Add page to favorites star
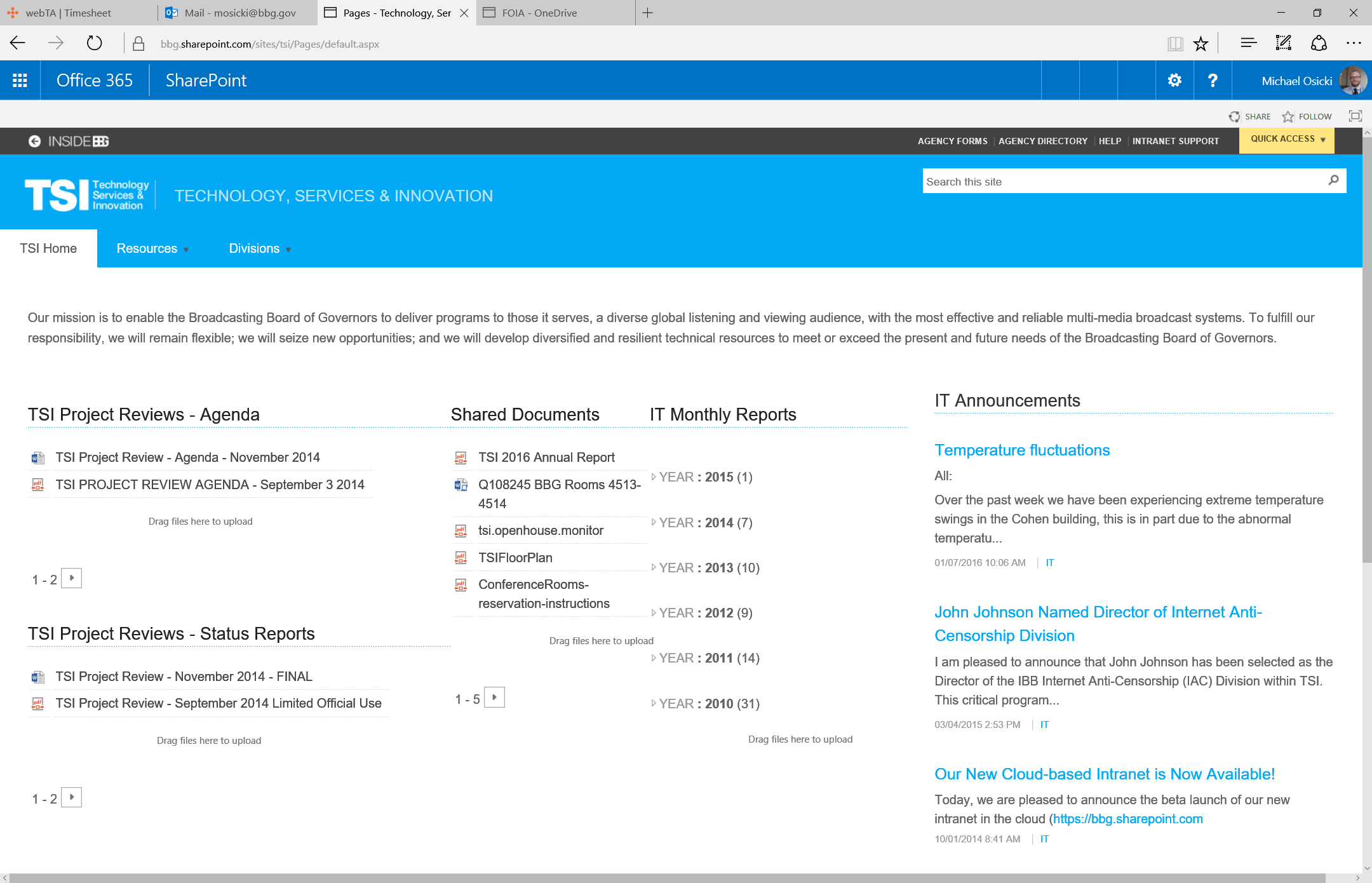 (1200, 44)
